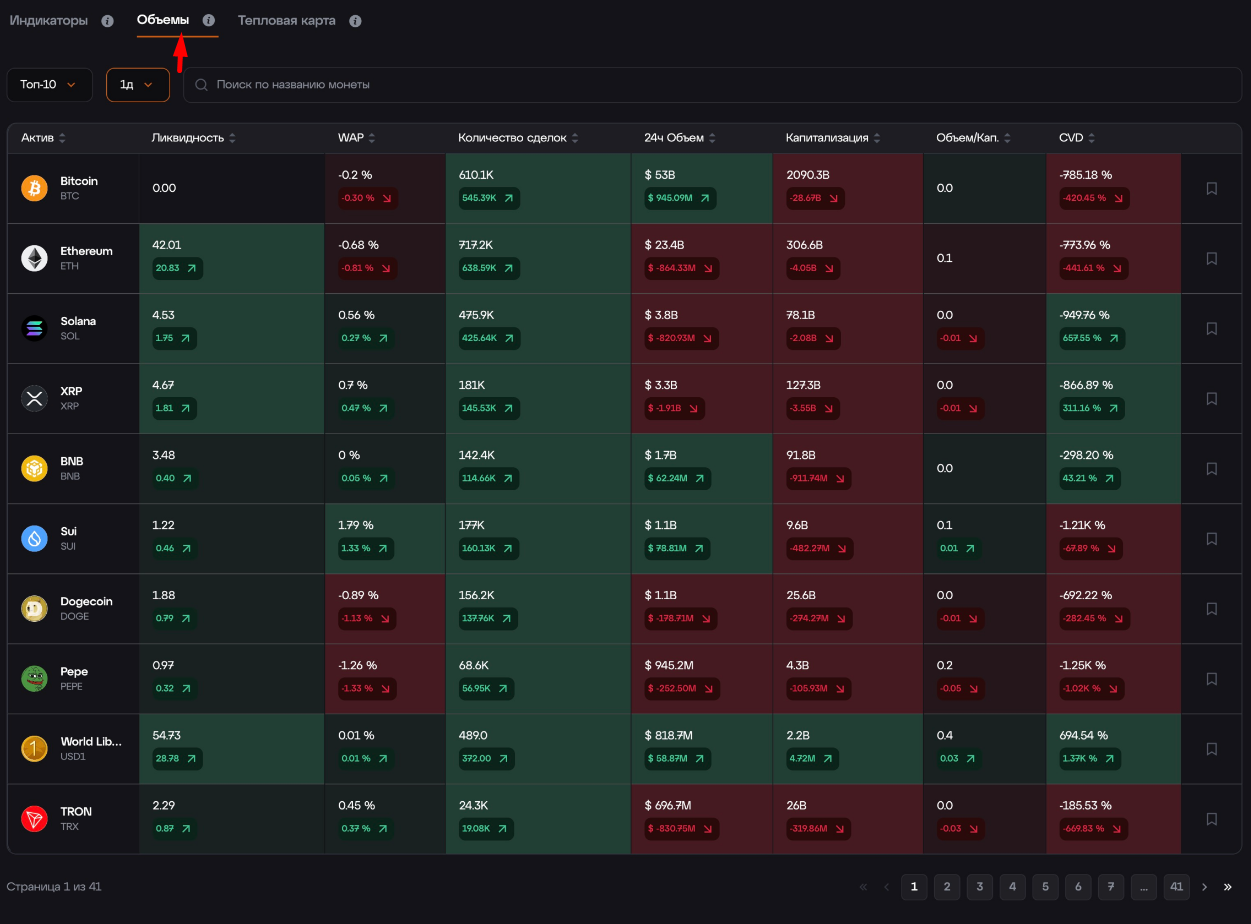Click the Dogecoin logo icon
The image size is (1251, 924).
point(34,608)
